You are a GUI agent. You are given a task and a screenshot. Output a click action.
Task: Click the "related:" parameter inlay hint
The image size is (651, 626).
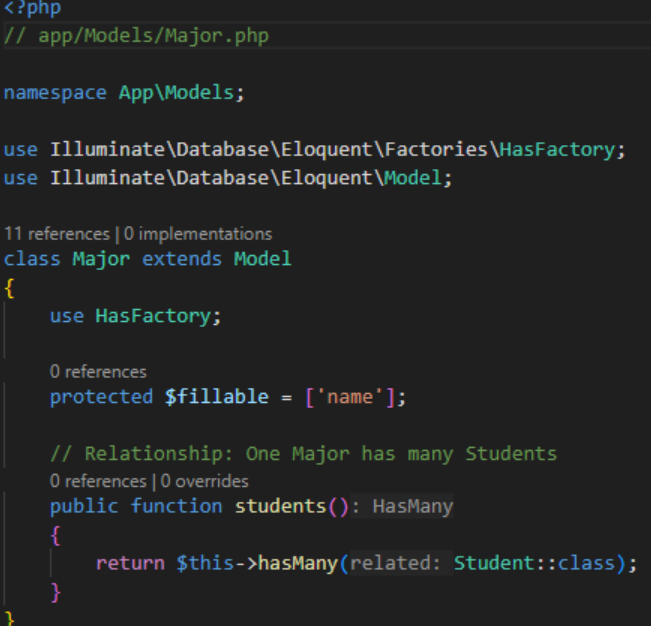pos(396,563)
